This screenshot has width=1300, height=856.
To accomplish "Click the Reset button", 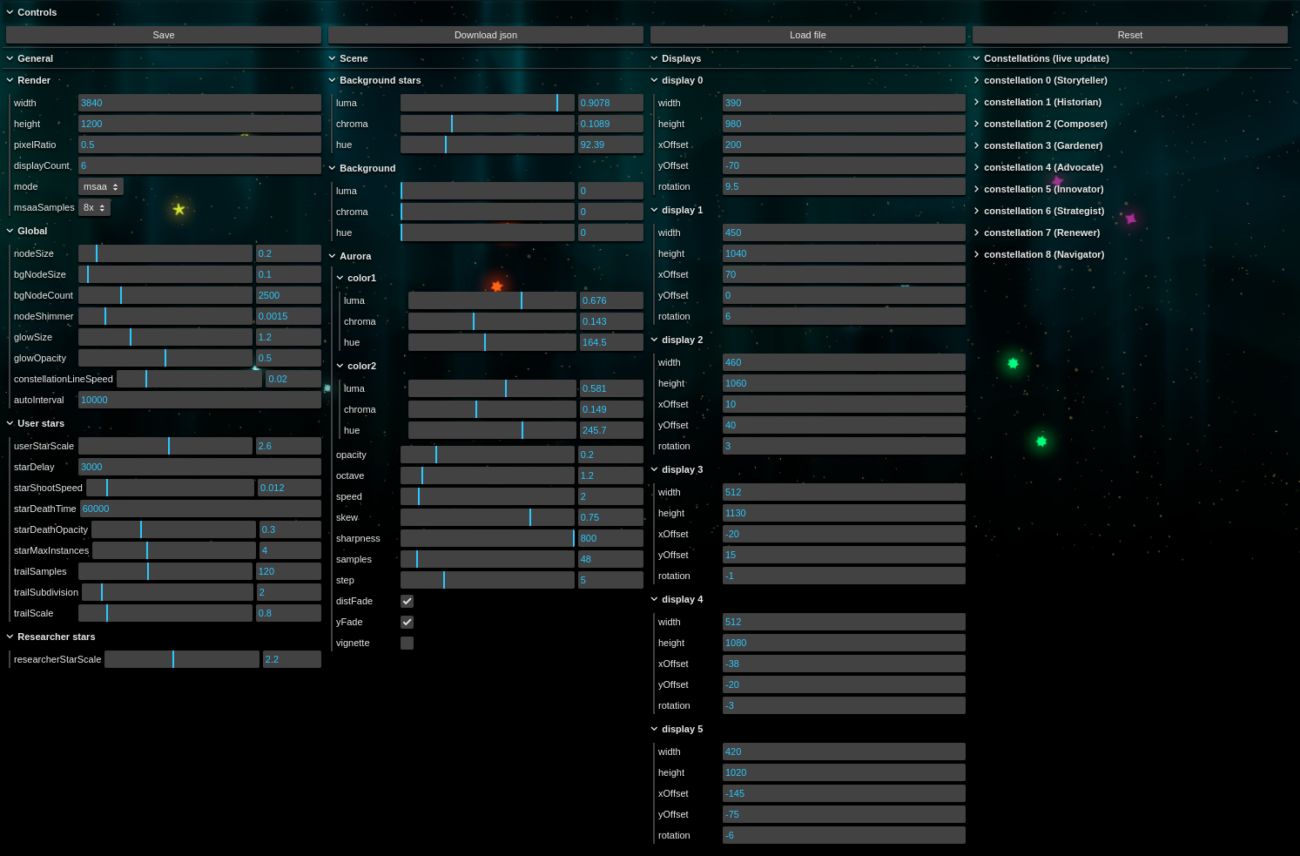I will tap(1129, 35).
